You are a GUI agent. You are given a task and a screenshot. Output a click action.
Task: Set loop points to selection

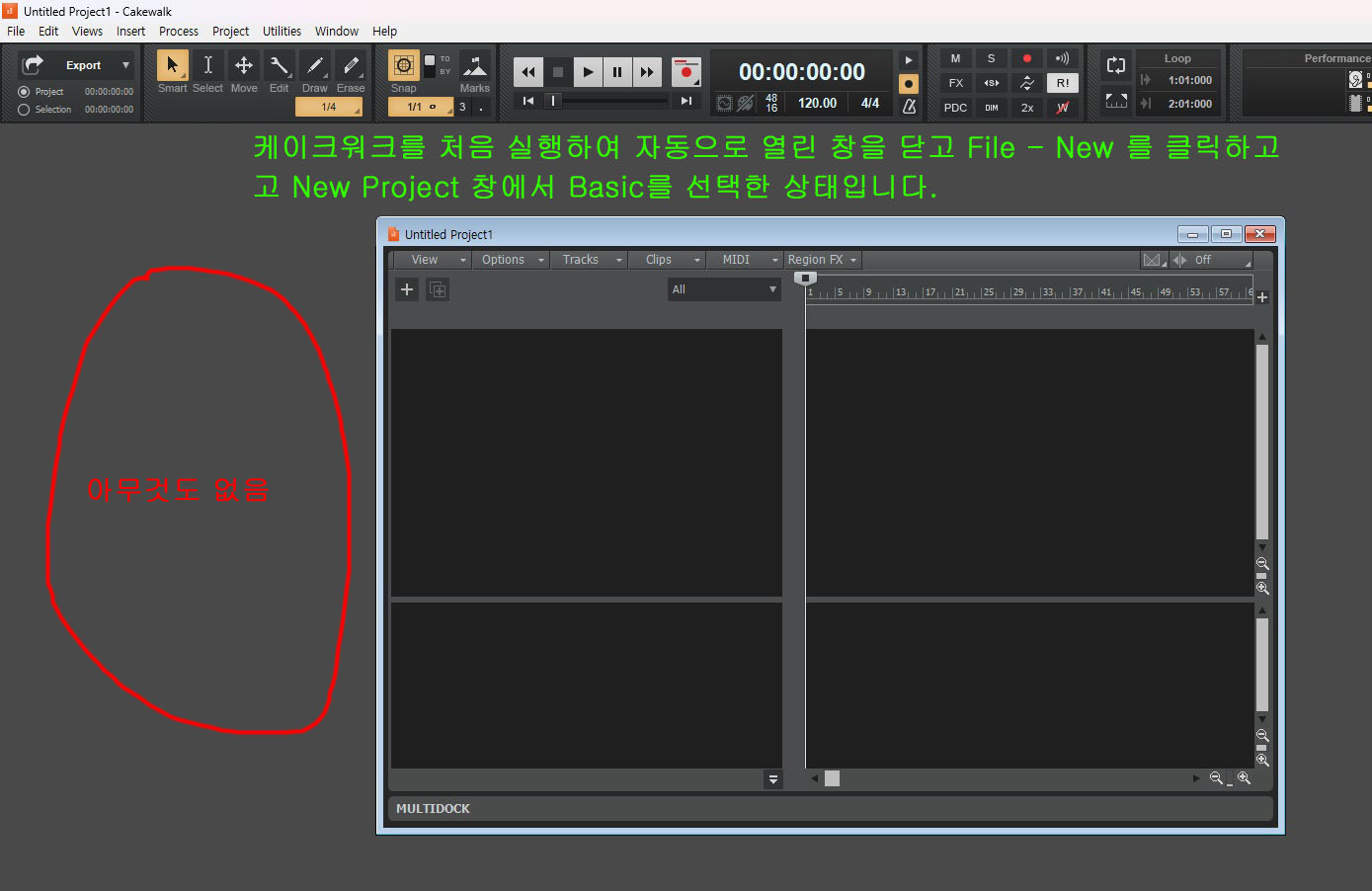pos(1116,101)
